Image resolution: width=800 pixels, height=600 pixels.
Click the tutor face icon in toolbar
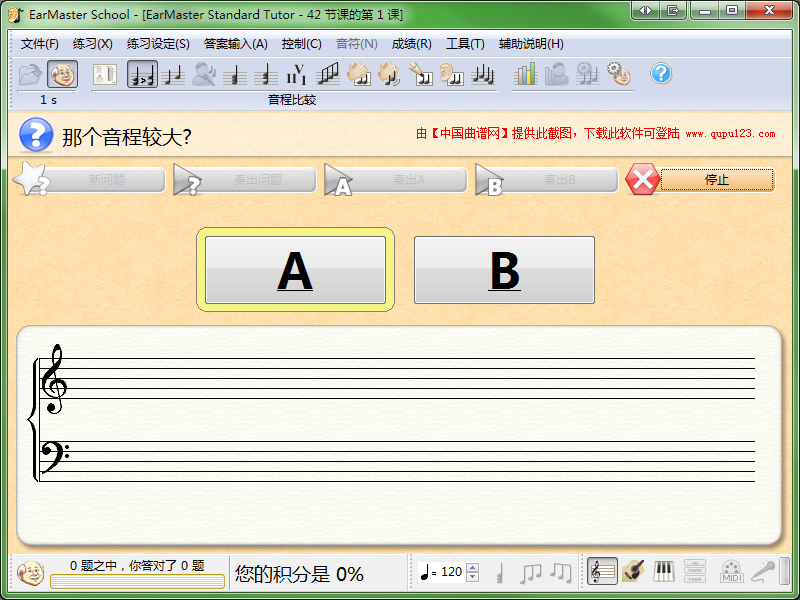point(62,74)
